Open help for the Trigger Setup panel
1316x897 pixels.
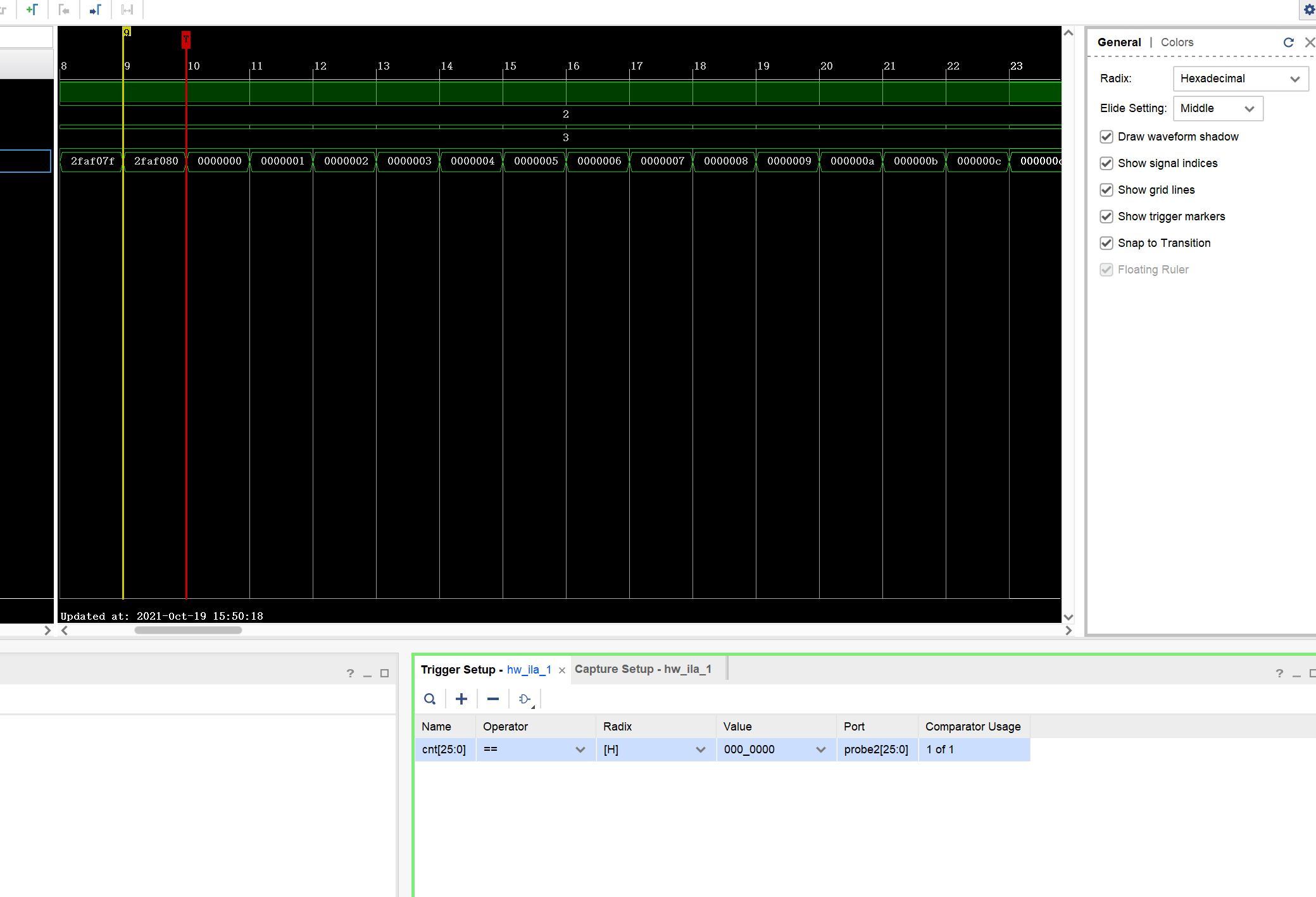coord(1279,673)
